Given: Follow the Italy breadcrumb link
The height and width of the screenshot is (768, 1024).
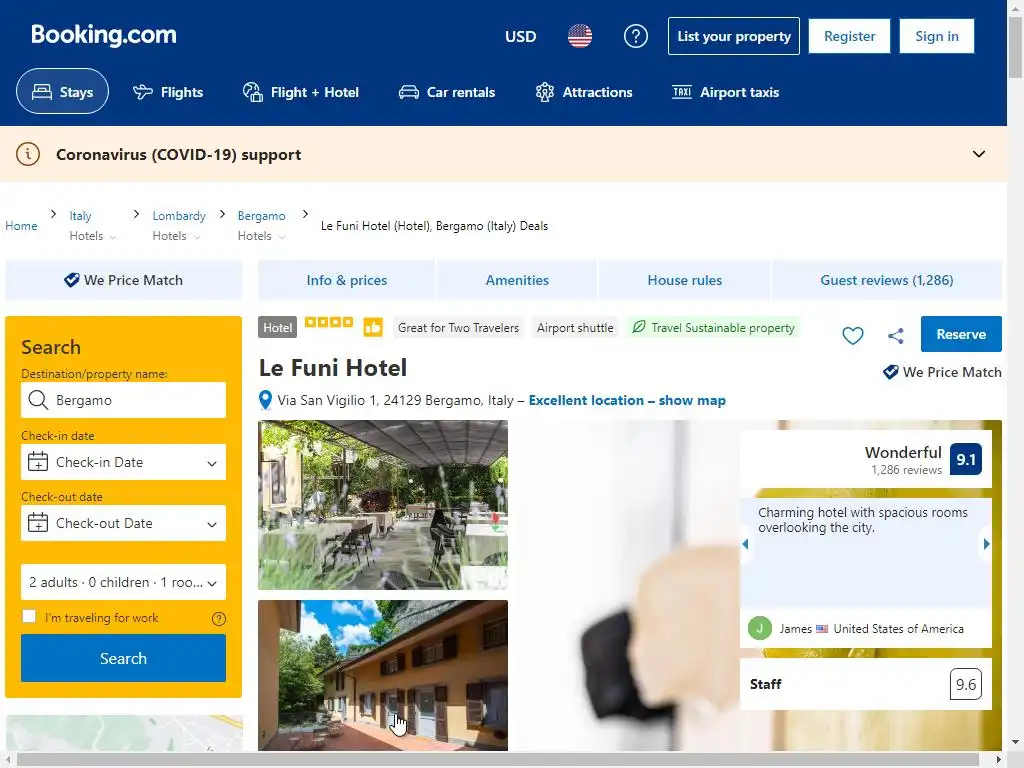Looking at the screenshot, I should [x=80, y=216].
